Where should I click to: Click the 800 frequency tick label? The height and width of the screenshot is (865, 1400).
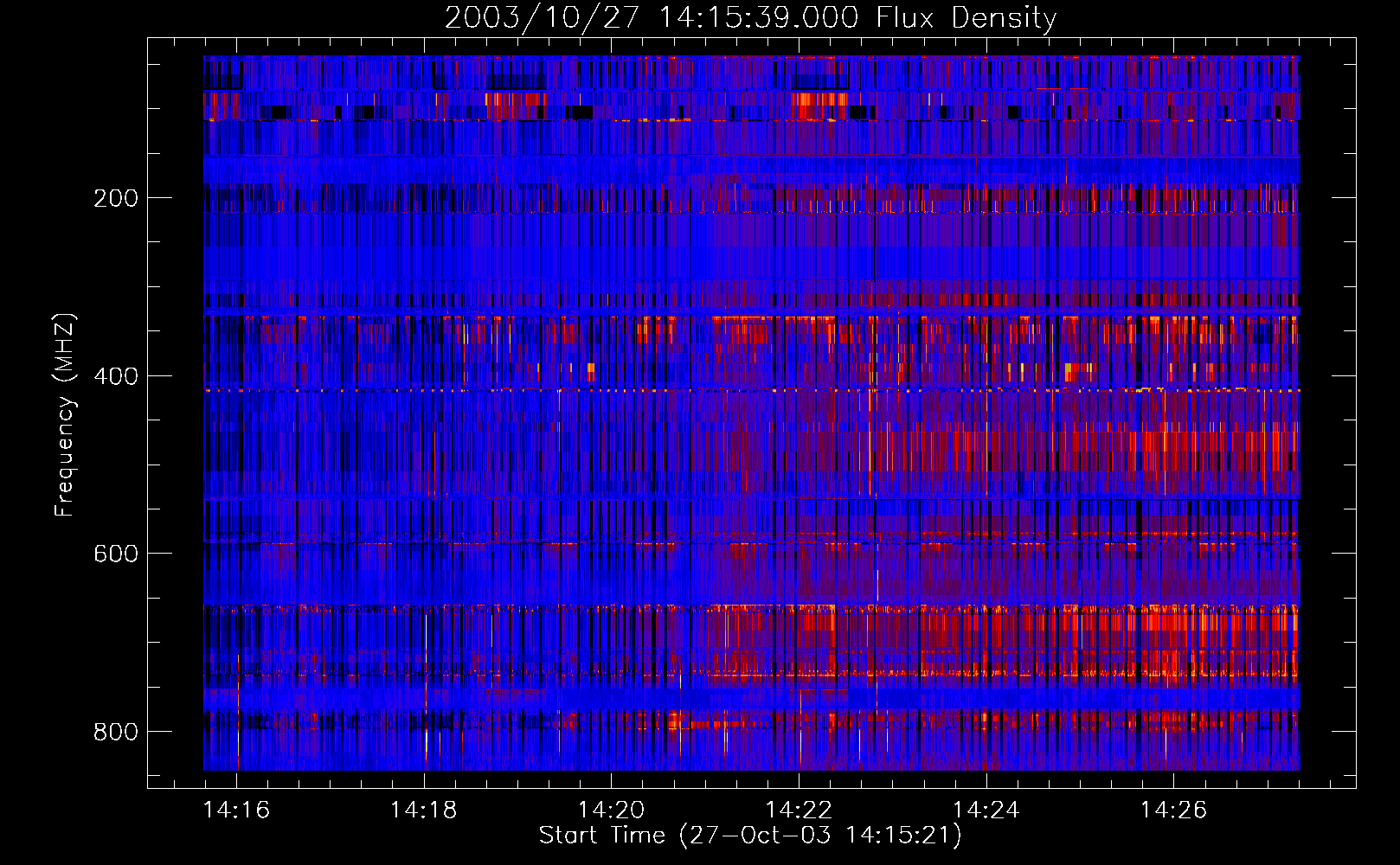116,732
